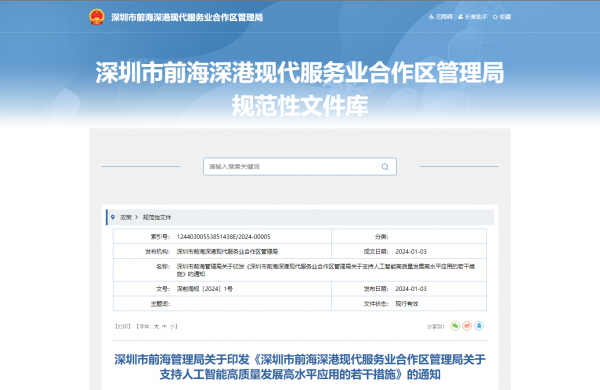Share via the green WeChat icon
600x390 pixels.
click(x=455, y=326)
